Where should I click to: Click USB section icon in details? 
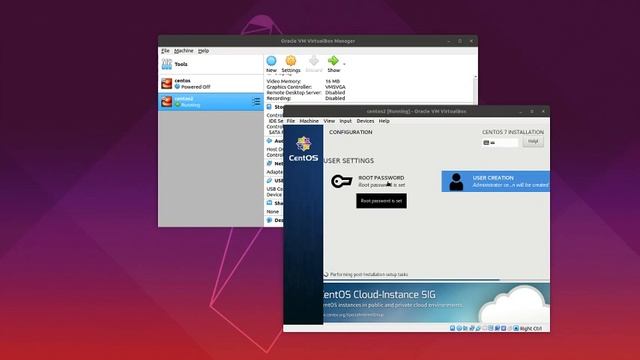click(x=269, y=180)
